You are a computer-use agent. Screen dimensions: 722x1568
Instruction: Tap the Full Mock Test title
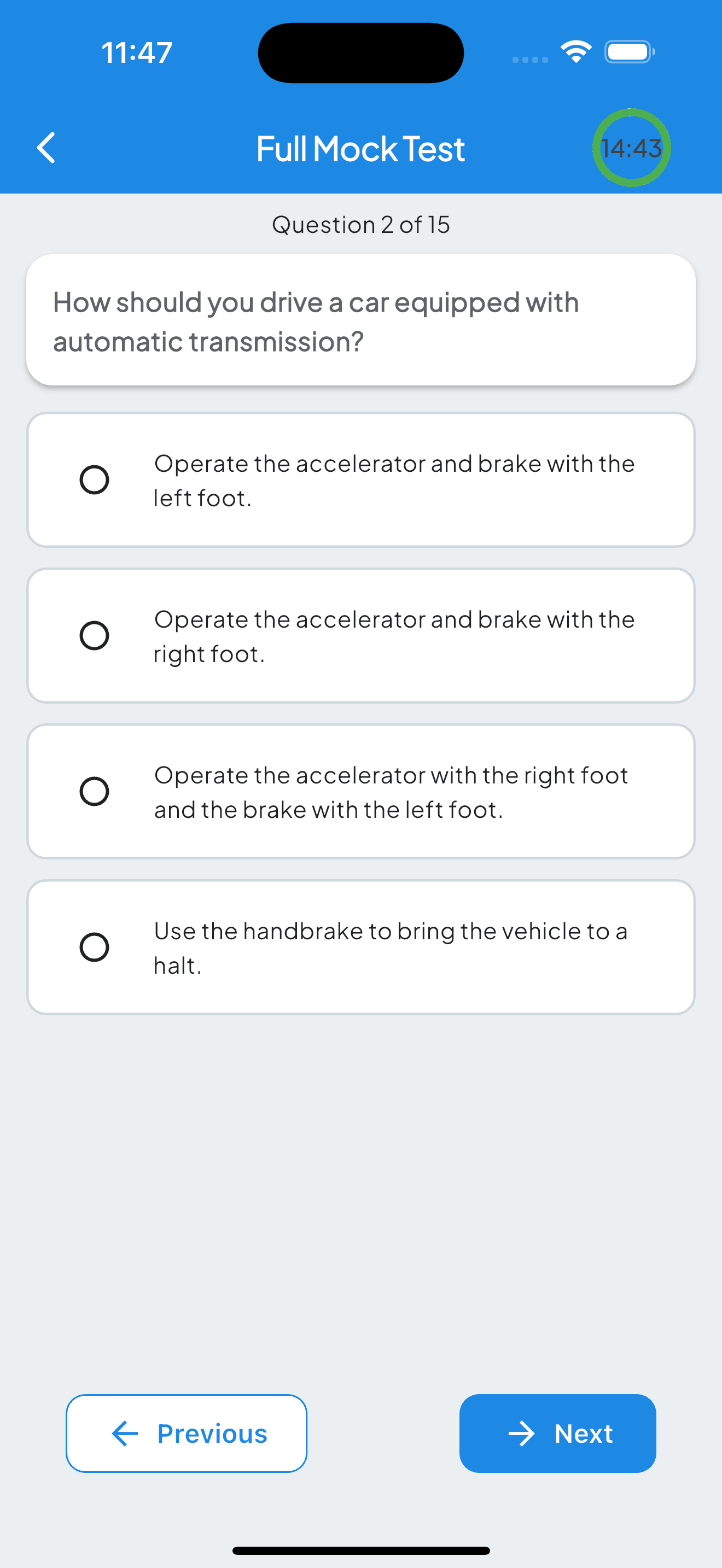[360, 149]
